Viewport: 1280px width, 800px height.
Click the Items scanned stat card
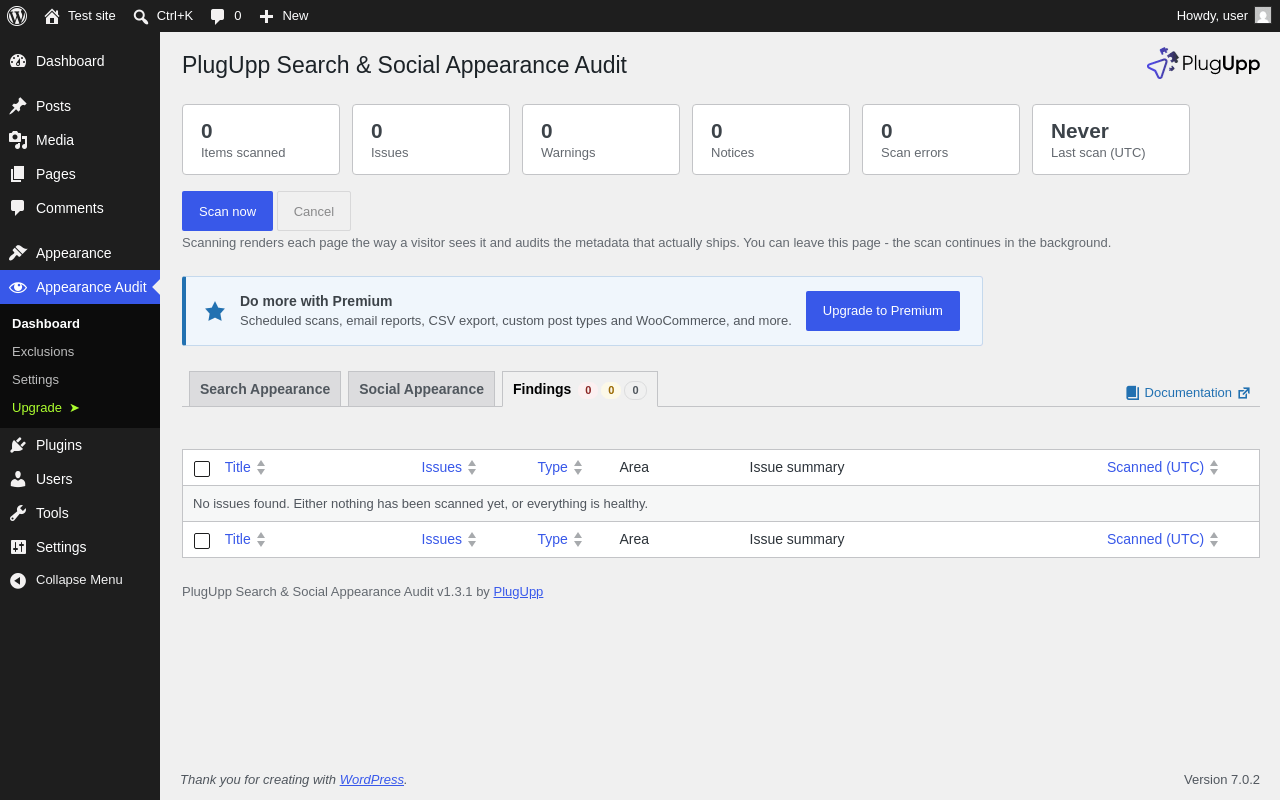click(x=261, y=140)
